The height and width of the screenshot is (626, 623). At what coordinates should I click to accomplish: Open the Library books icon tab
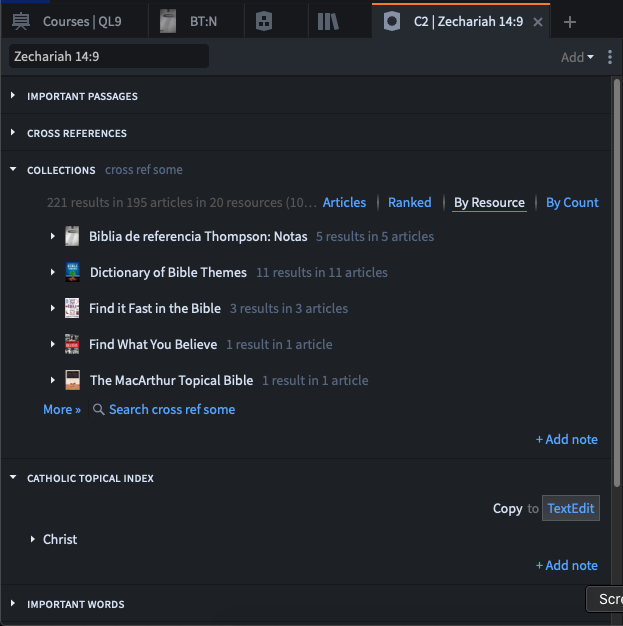tap(328, 22)
